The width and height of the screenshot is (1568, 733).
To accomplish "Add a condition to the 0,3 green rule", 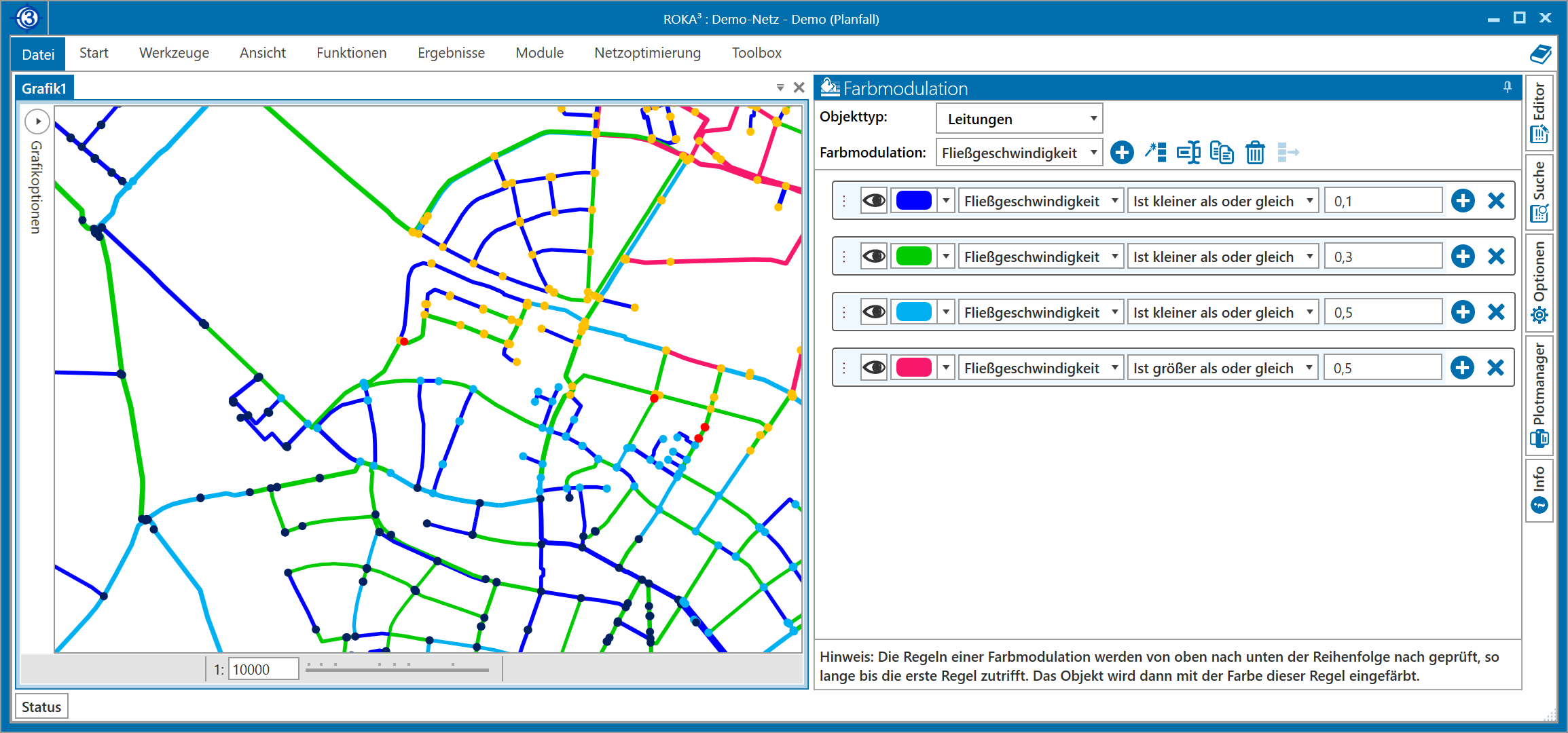I will point(1463,257).
